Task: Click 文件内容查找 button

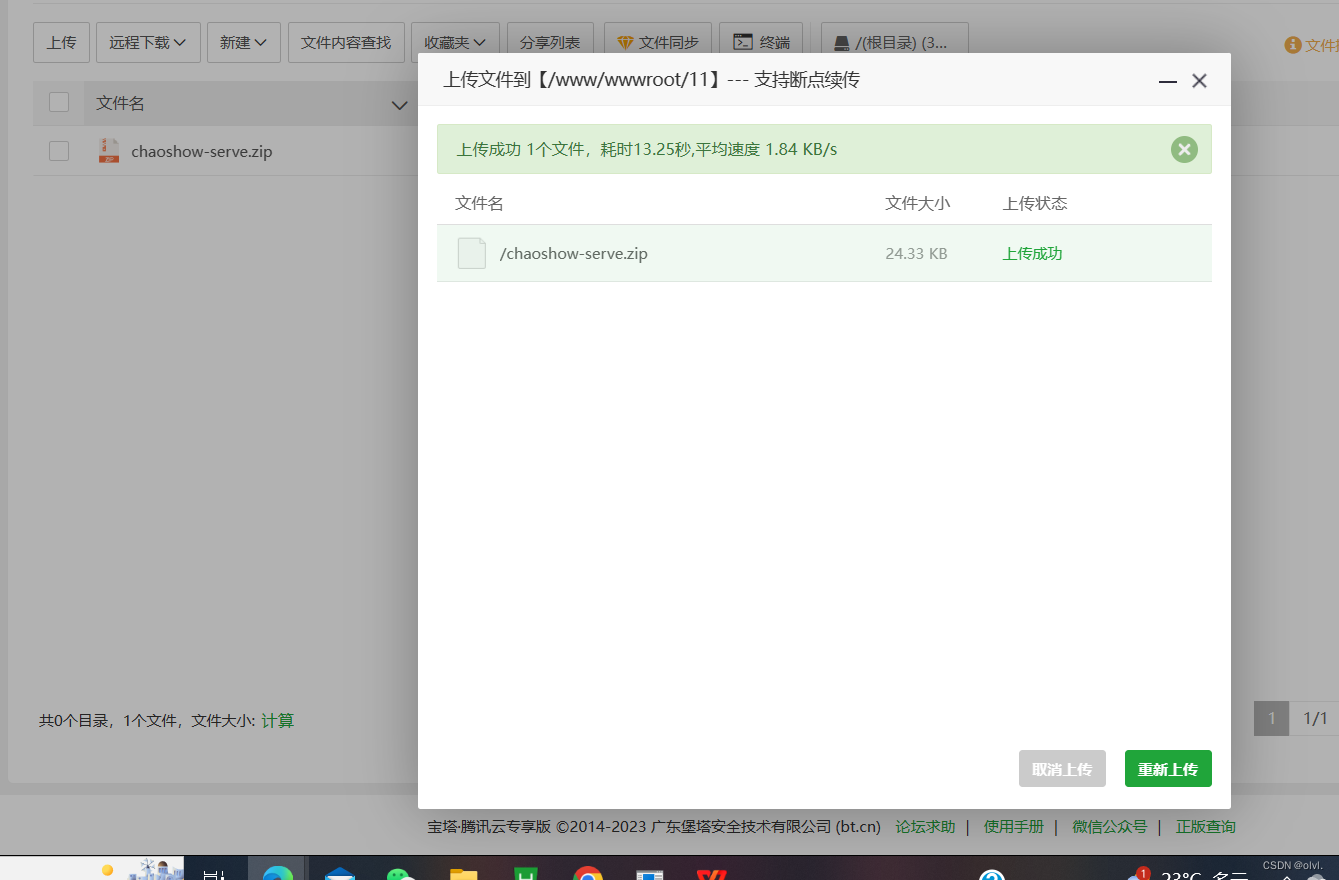Action: [x=346, y=43]
